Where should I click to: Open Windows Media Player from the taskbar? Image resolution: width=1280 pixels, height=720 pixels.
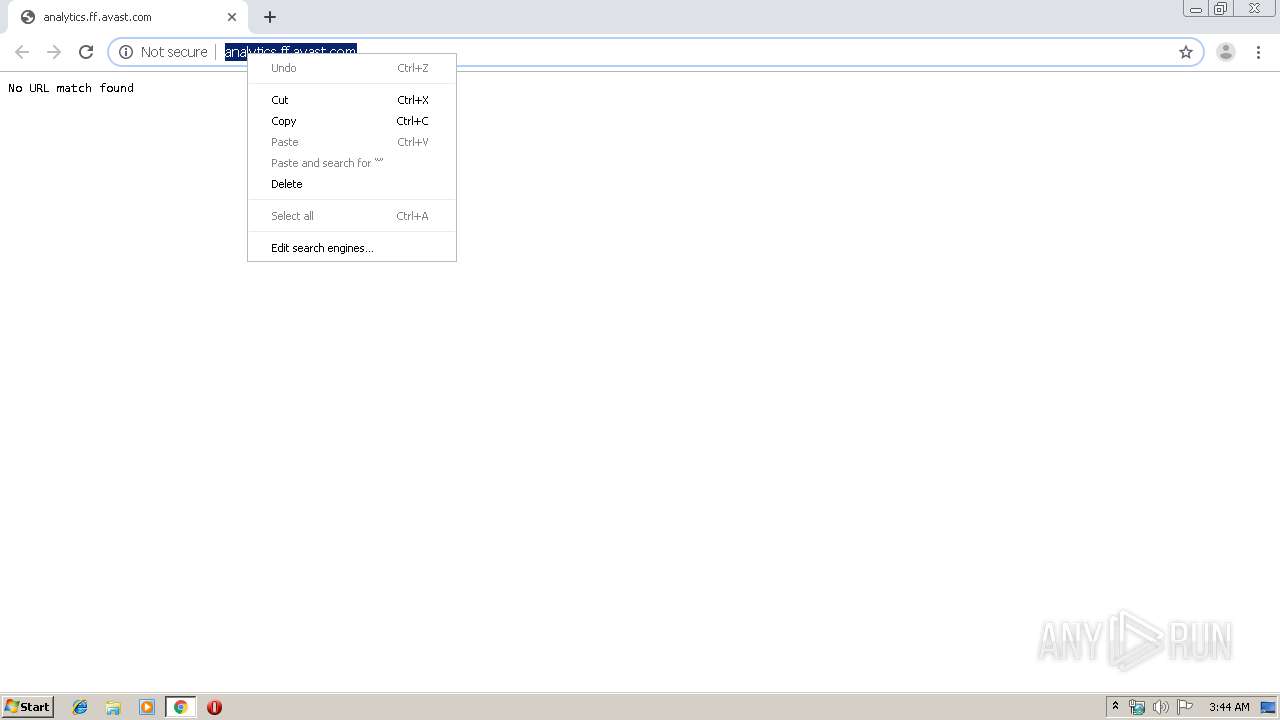[147, 707]
